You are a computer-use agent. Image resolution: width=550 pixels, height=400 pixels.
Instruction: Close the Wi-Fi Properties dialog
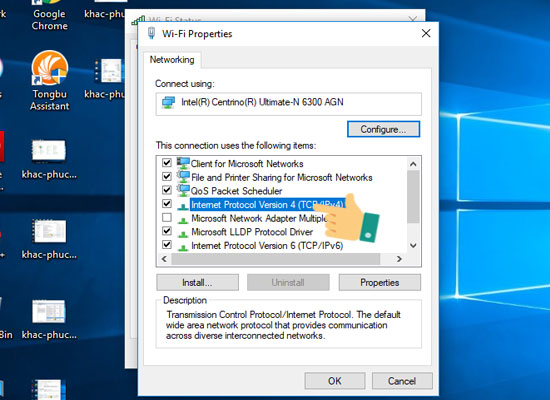(x=426, y=33)
